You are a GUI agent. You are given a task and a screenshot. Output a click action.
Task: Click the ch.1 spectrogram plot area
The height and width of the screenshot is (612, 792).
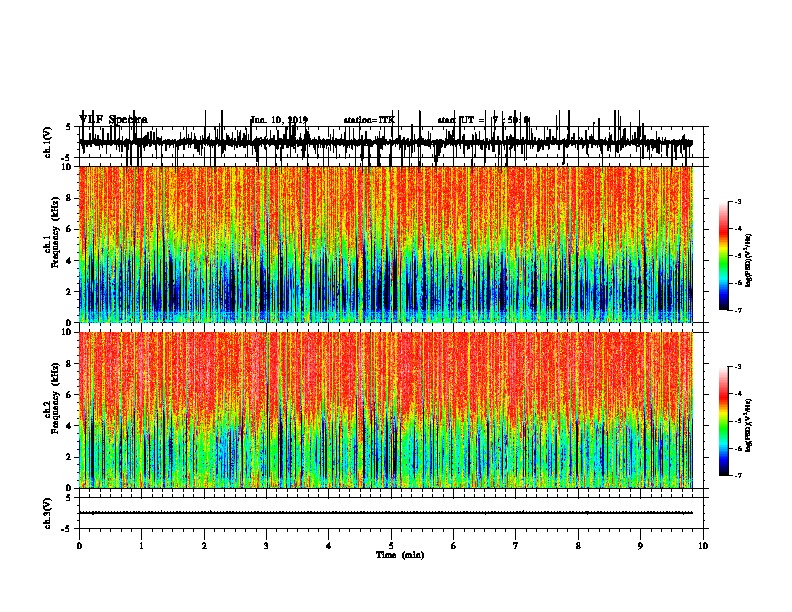[x=385, y=244]
